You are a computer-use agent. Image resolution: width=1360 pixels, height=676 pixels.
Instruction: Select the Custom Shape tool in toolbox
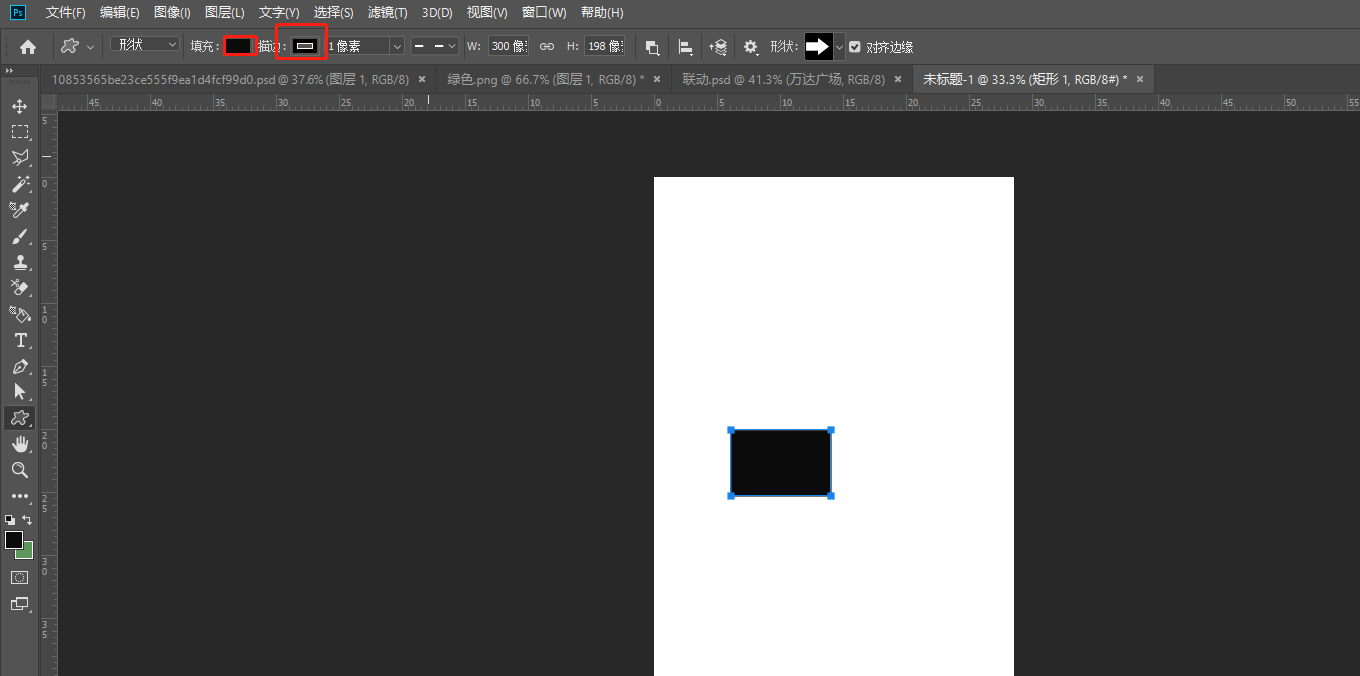coord(20,418)
